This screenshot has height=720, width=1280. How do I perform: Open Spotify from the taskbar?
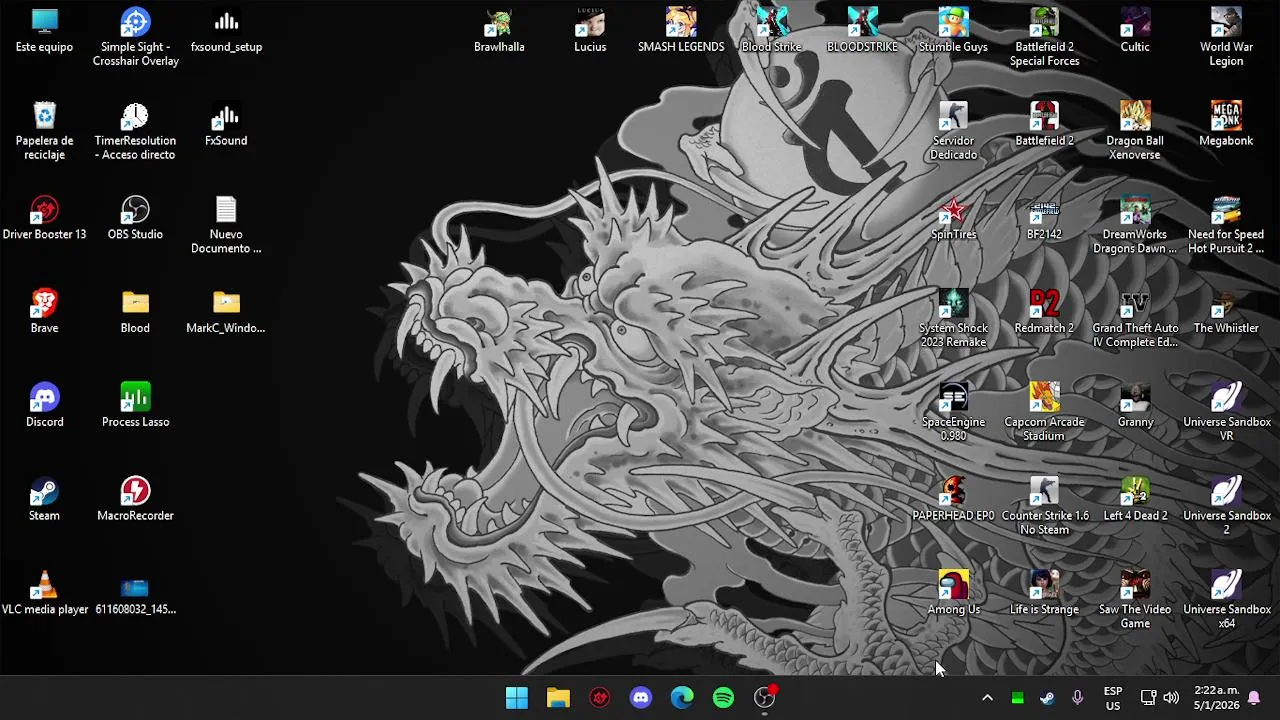pyautogui.click(x=723, y=697)
